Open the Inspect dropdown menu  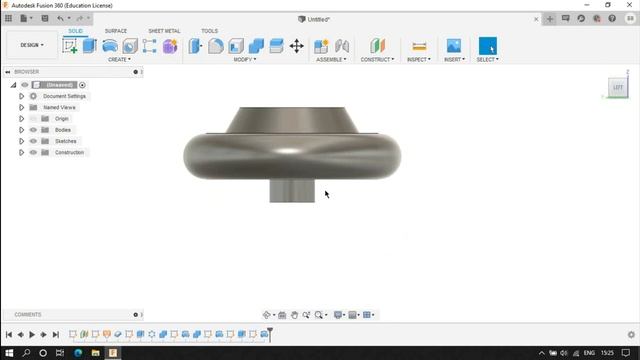tap(419, 60)
